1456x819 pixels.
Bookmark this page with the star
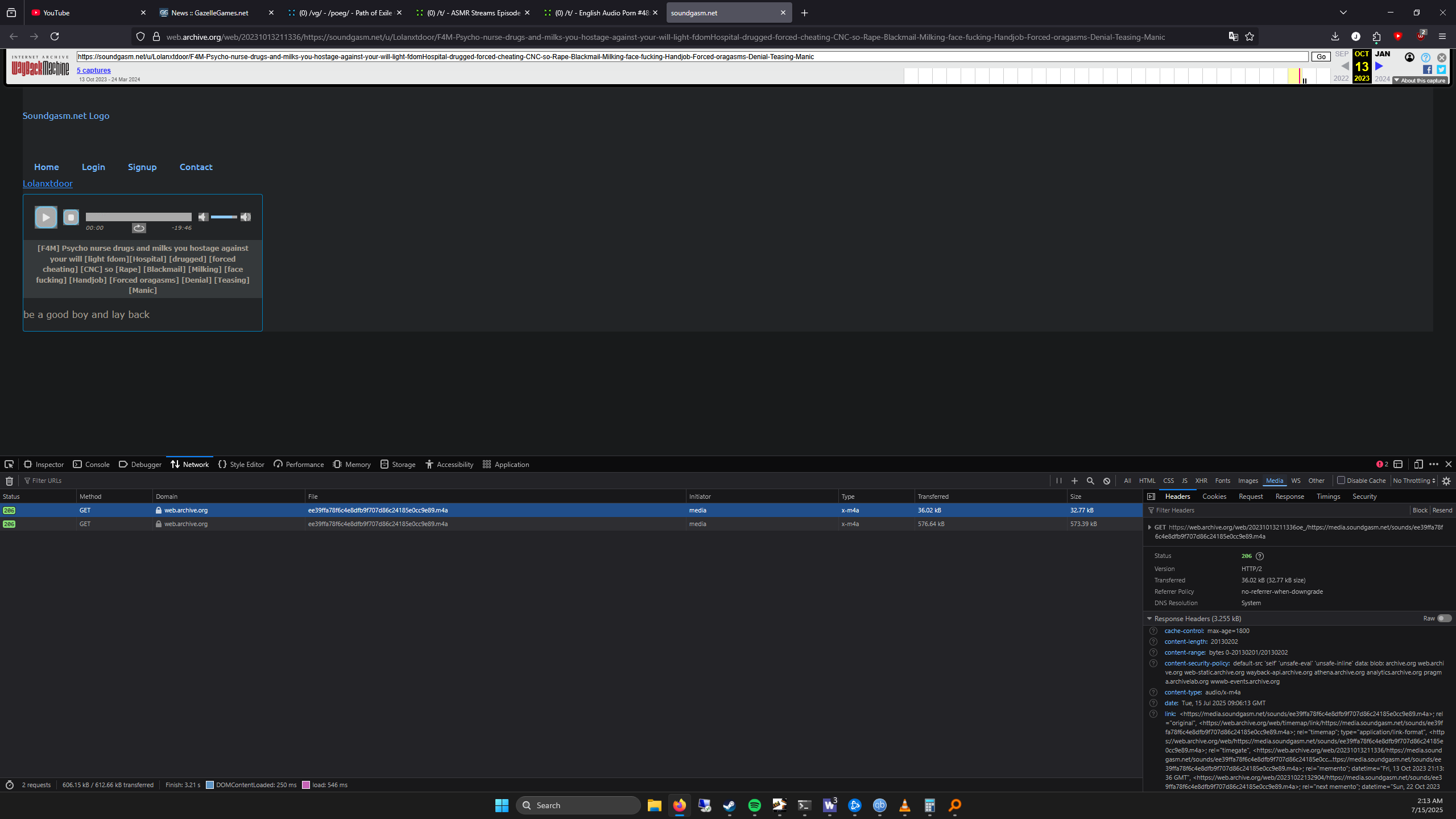1250,36
